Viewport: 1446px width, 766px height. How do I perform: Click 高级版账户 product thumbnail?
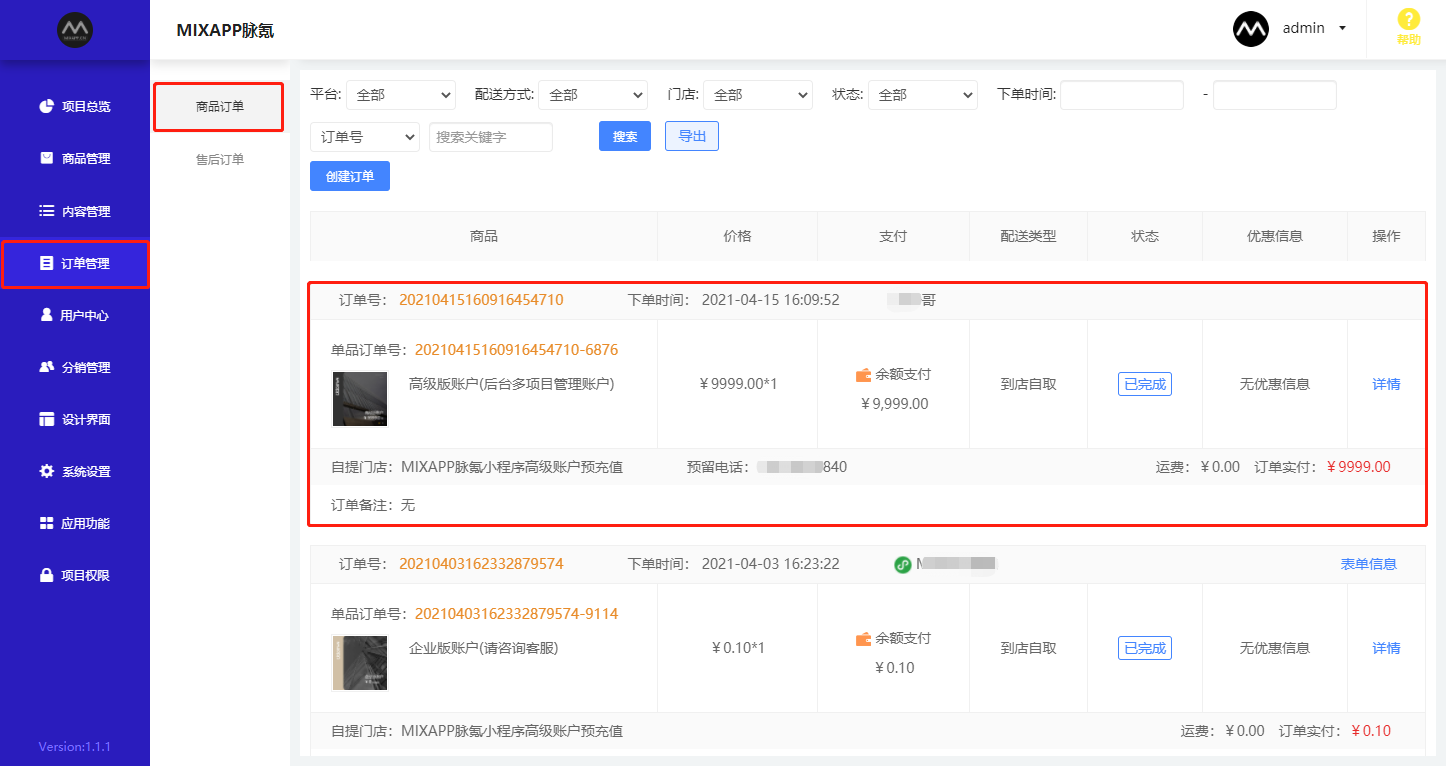coord(359,399)
